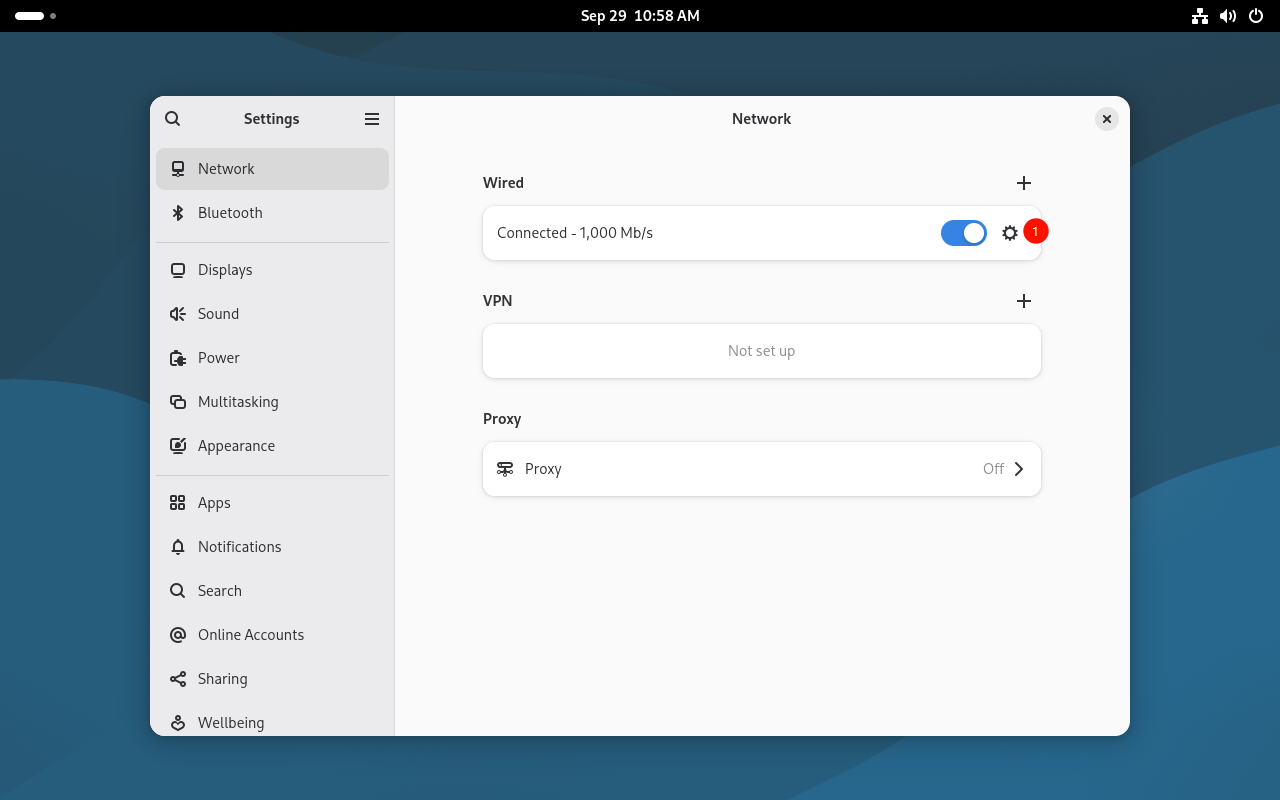Open wired connection gear settings

(x=1010, y=233)
